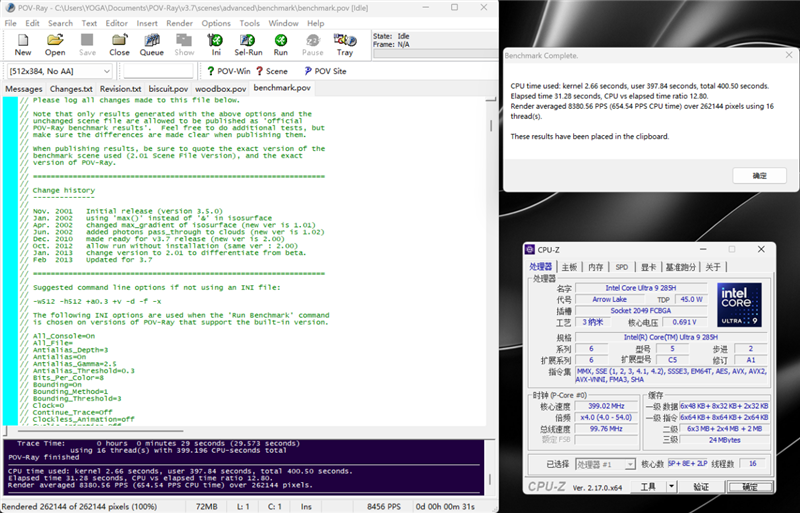Image resolution: width=800 pixels, height=513 pixels.
Task: Switch to the woodbox.pov tab
Action: (220, 89)
